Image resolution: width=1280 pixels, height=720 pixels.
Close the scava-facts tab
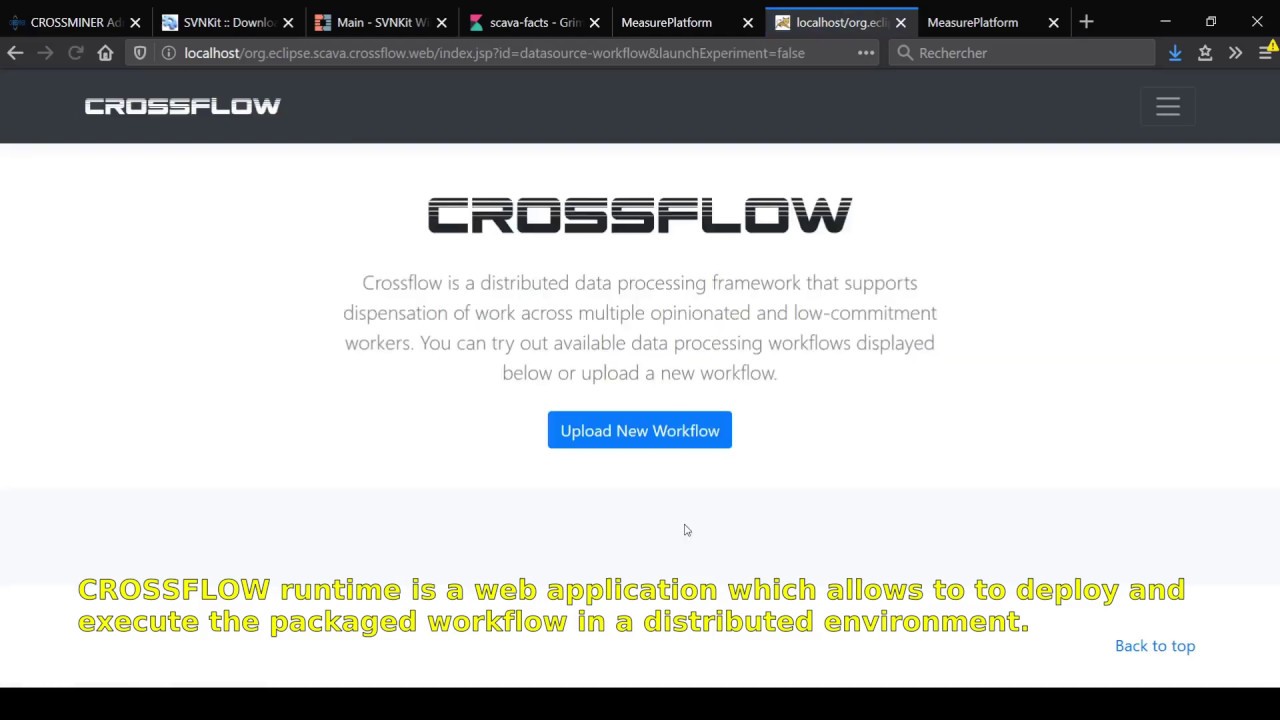click(x=594, y=22)
